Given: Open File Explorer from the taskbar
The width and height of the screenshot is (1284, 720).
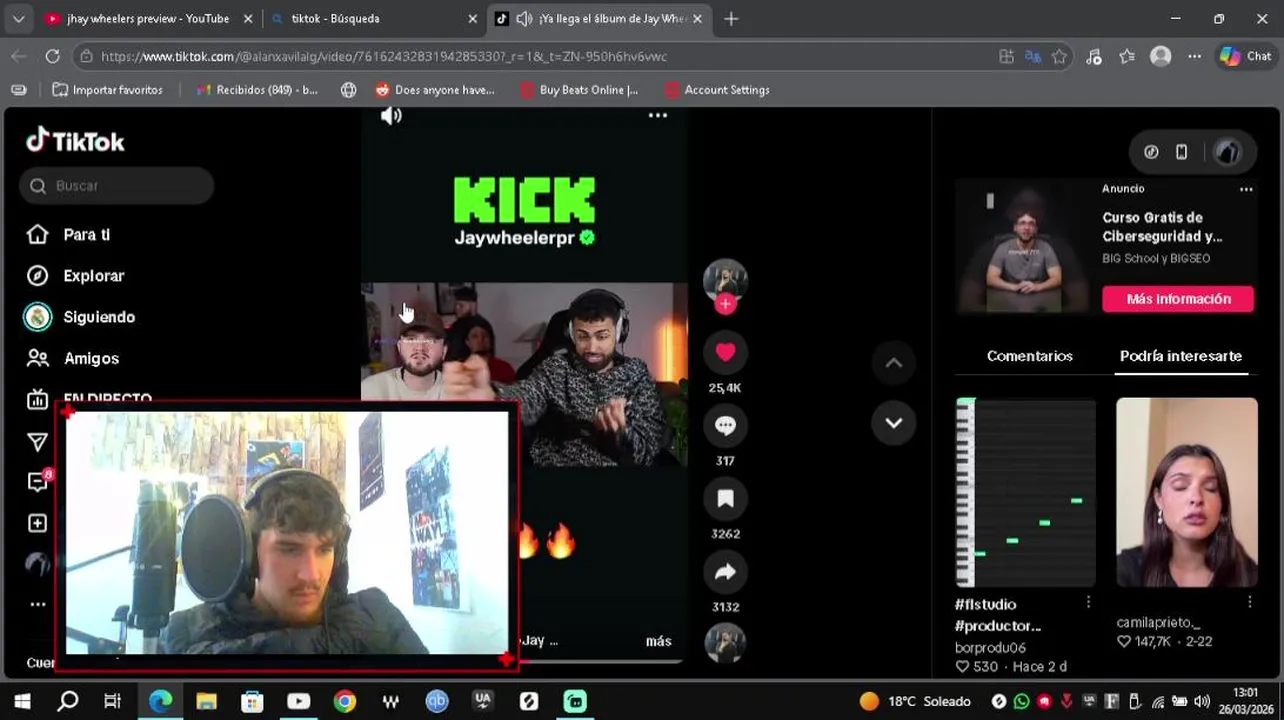Looking at the screenshot, I should (x=206, y=701).
